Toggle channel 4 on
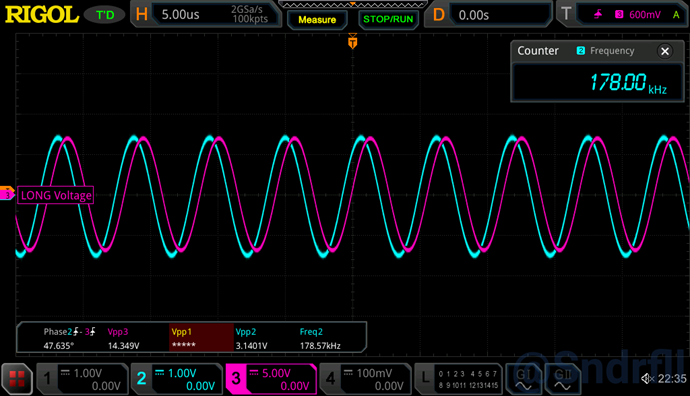The image size is (690, 396). [x=365, y=379]
